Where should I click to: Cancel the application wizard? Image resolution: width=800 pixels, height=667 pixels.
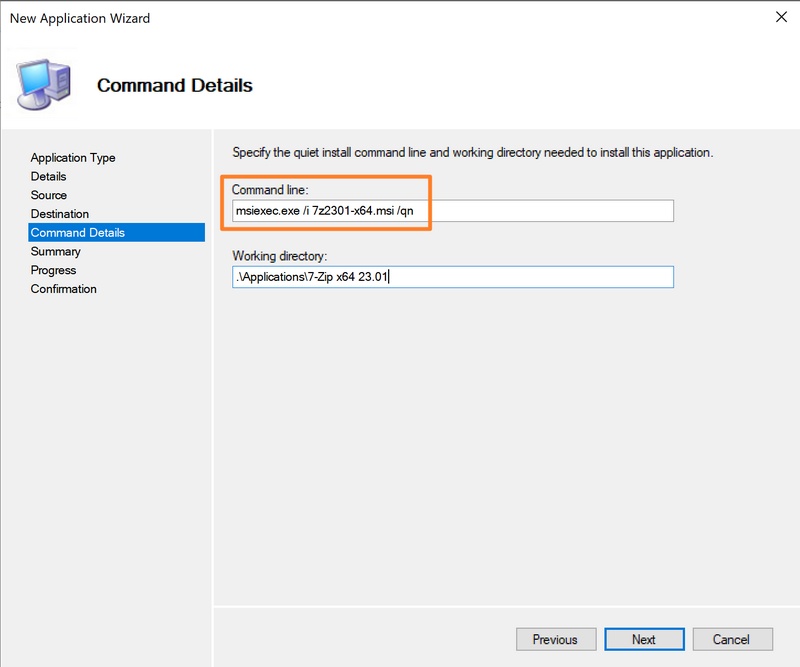coord(731,640)
